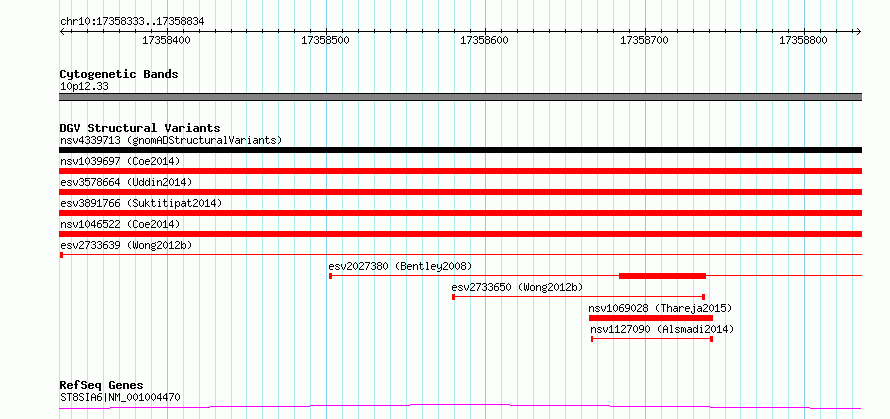Click the 17358600 ruler tick label
890x419 pixels.
point(485,40)
